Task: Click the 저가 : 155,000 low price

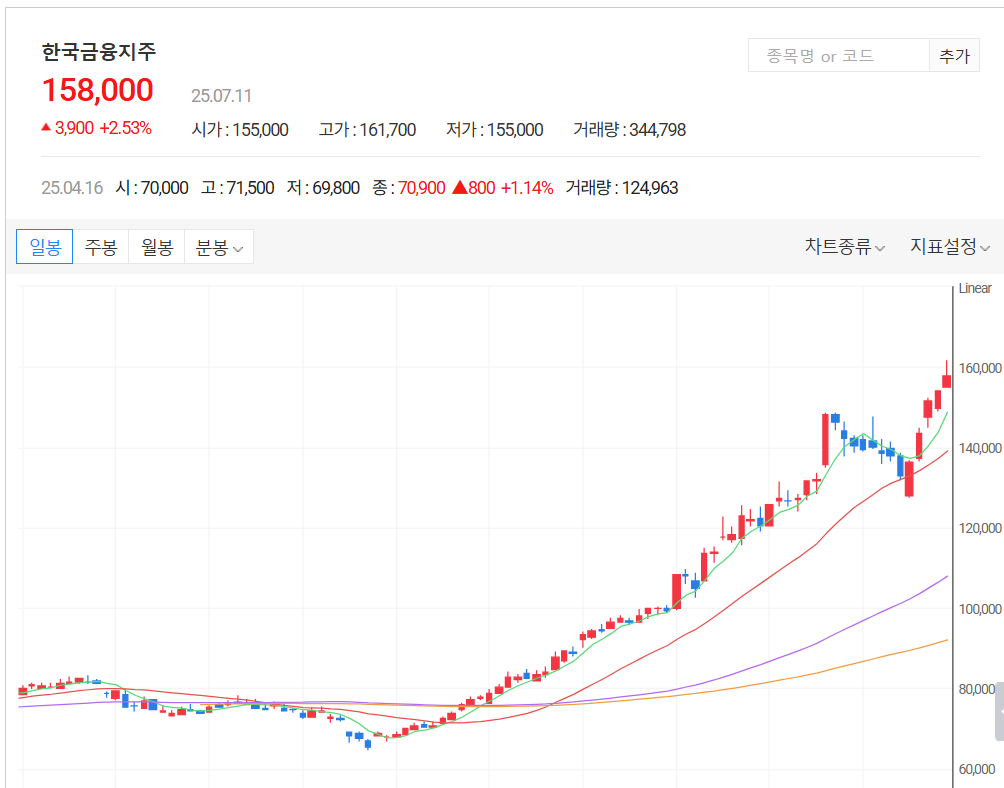Action: pos(495,130)
